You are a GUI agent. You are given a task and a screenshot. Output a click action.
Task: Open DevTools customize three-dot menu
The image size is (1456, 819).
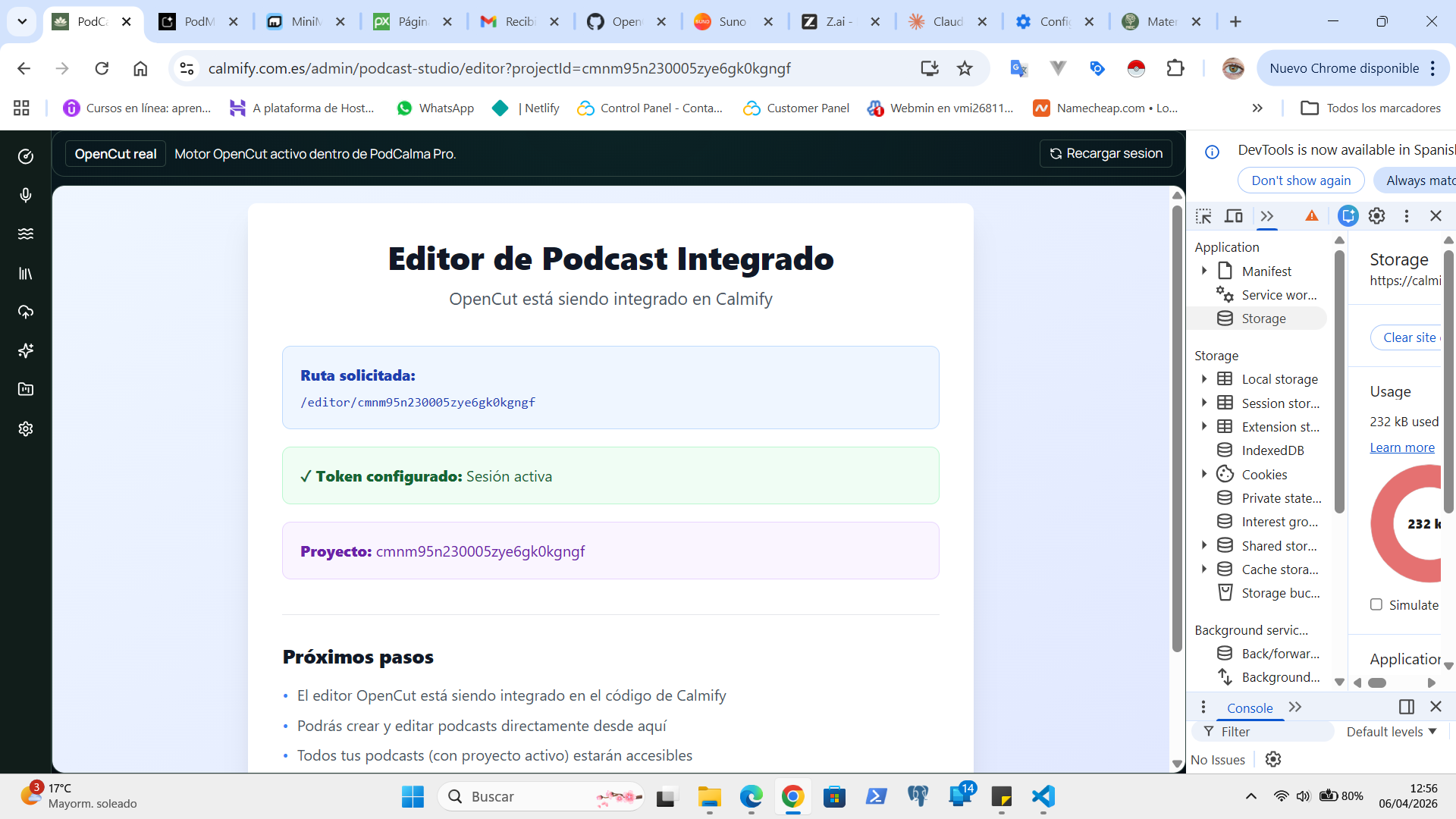click(x=1407, y=216)
